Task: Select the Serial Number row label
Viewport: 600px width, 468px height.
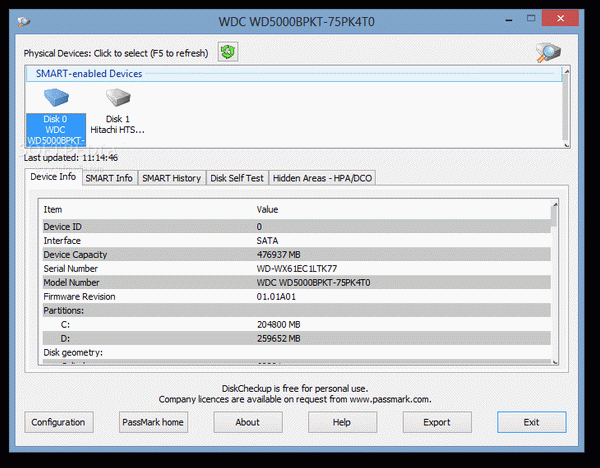Action: pos(70,269)
